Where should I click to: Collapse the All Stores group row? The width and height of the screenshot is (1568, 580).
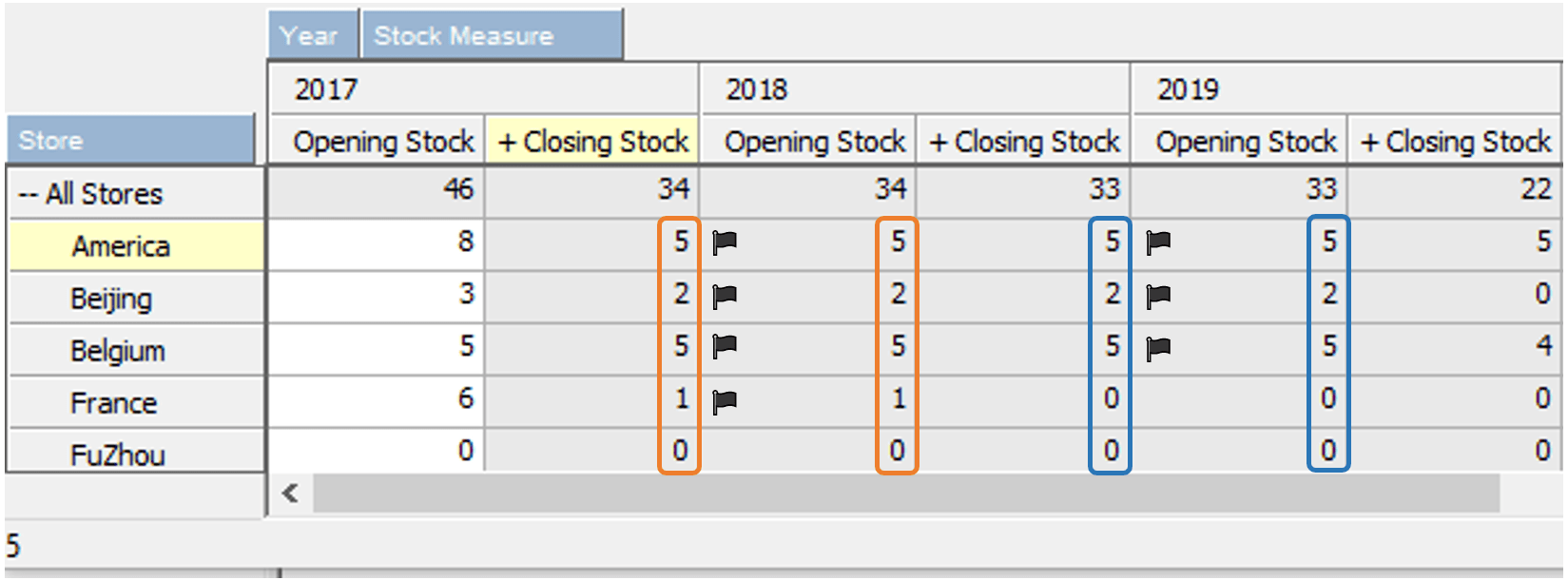click(x=27, y=193)
